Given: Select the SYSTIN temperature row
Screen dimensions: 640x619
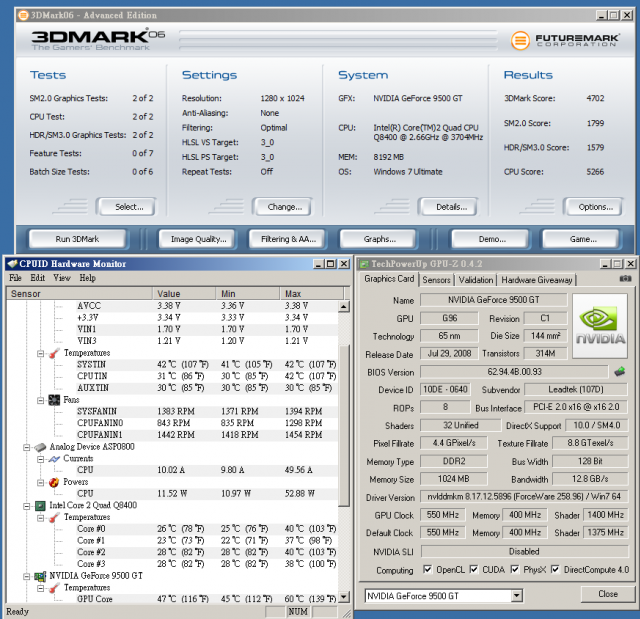Looking at the screenshot, I should 172,364.
